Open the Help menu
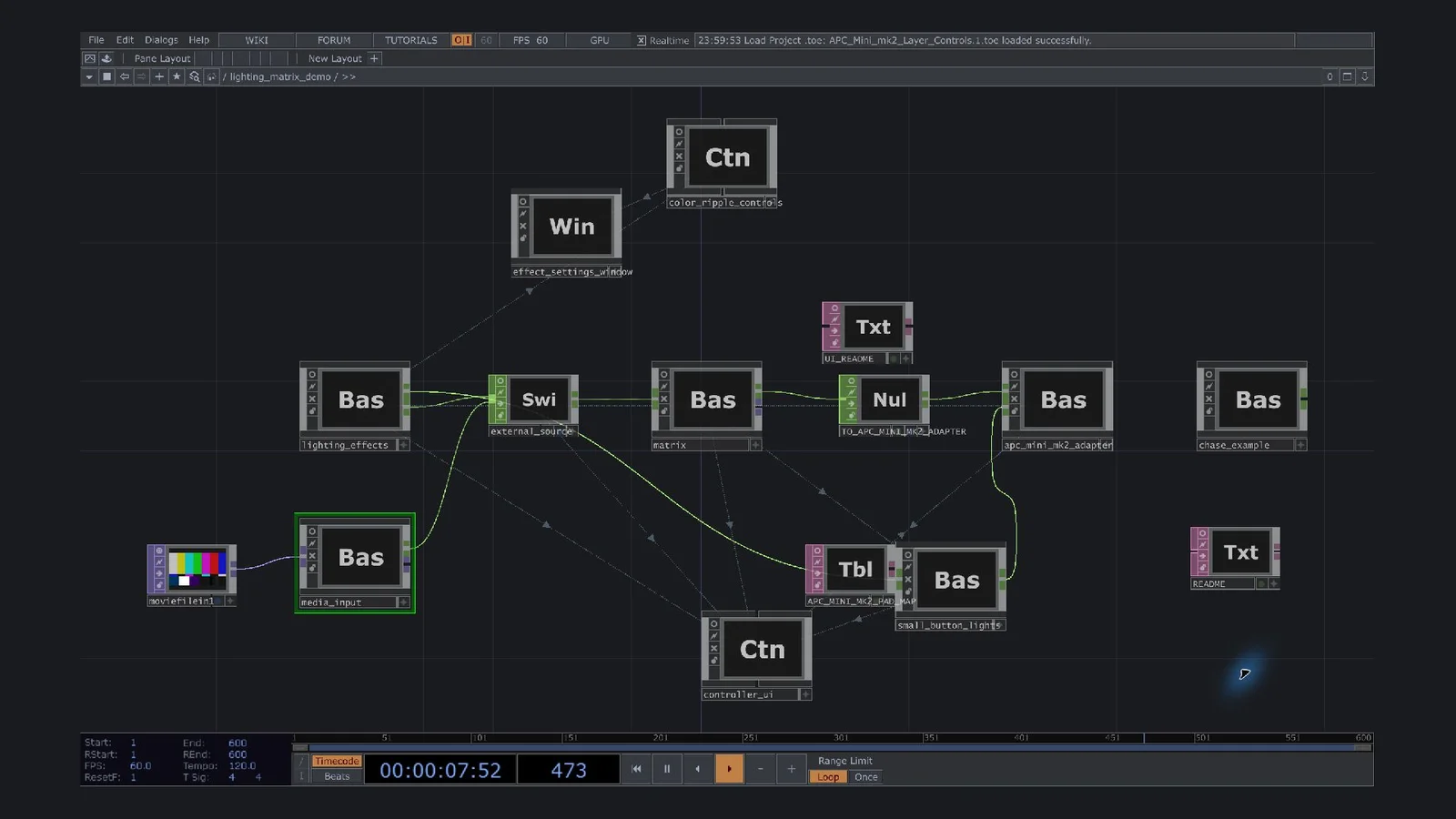The image size is (1456, 819). pyautogui.click(x=198, y=40)
